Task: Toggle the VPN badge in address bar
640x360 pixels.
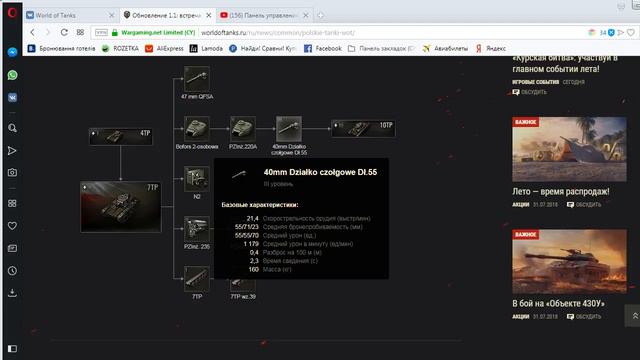Action: [101, 33]
